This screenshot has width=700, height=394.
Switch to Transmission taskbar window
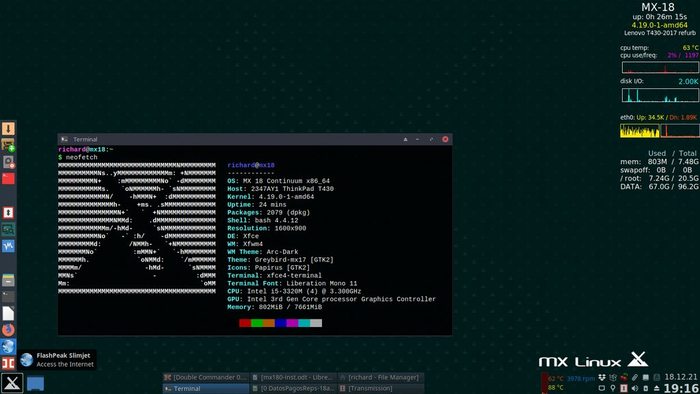(x=380, y=389)
